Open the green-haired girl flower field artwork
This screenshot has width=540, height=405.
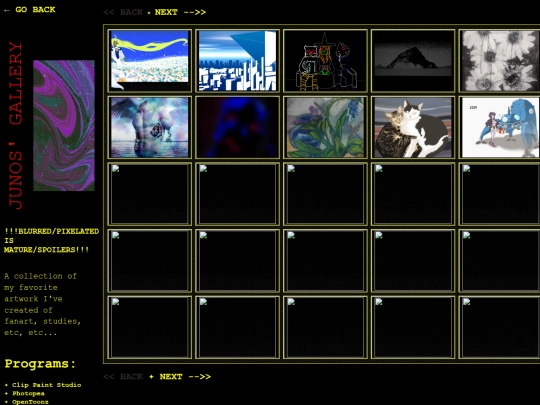coord(150,61)
